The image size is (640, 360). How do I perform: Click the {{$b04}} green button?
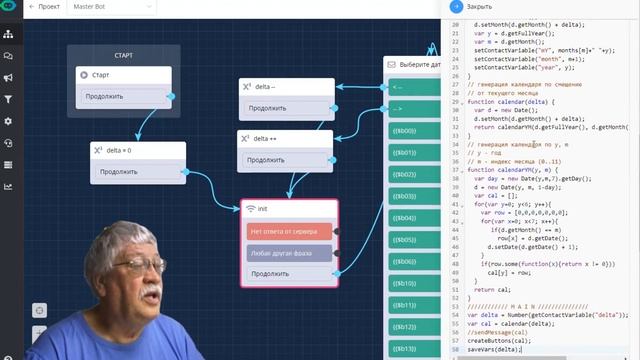coord(414,218)
